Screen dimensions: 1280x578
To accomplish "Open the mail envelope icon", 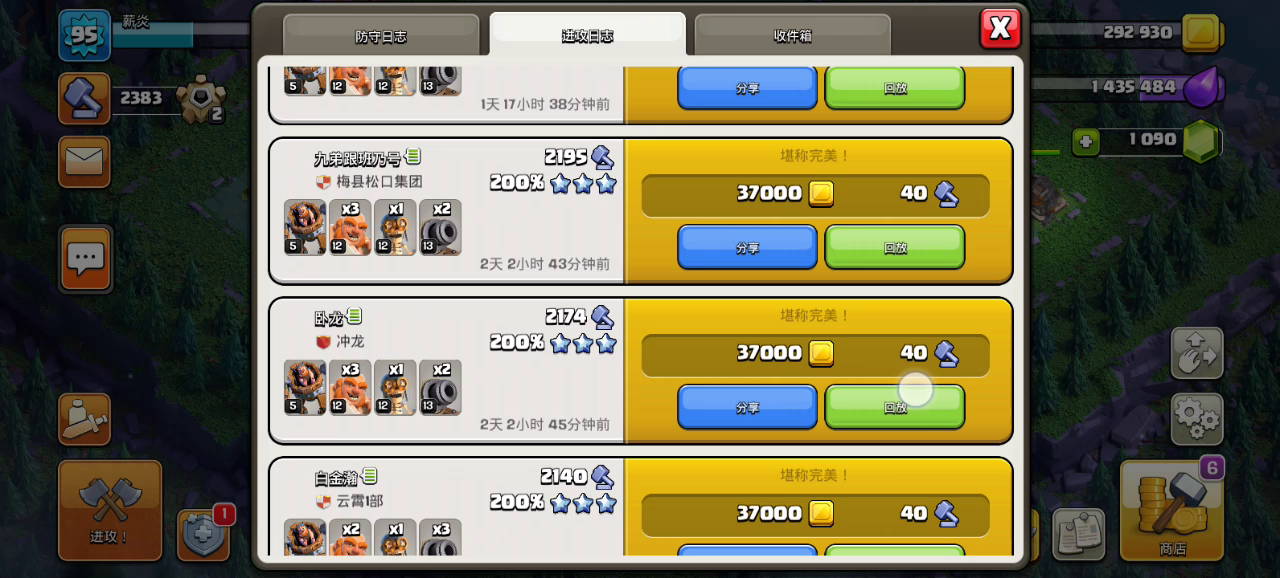I will click(x=84, y=161).
